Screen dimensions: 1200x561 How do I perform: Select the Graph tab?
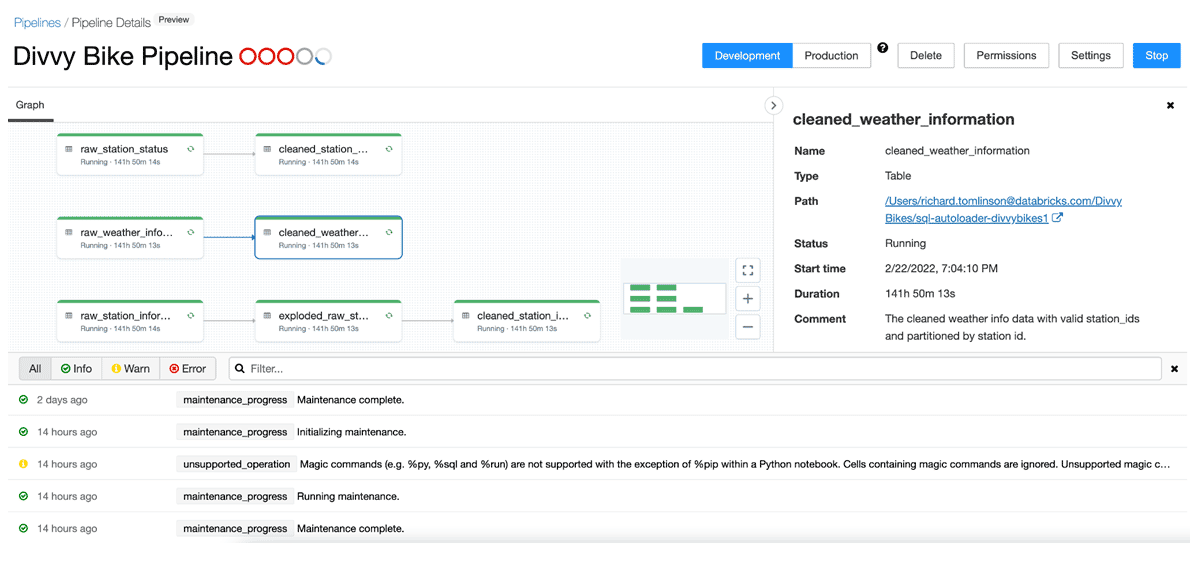(x=30, y=105)
